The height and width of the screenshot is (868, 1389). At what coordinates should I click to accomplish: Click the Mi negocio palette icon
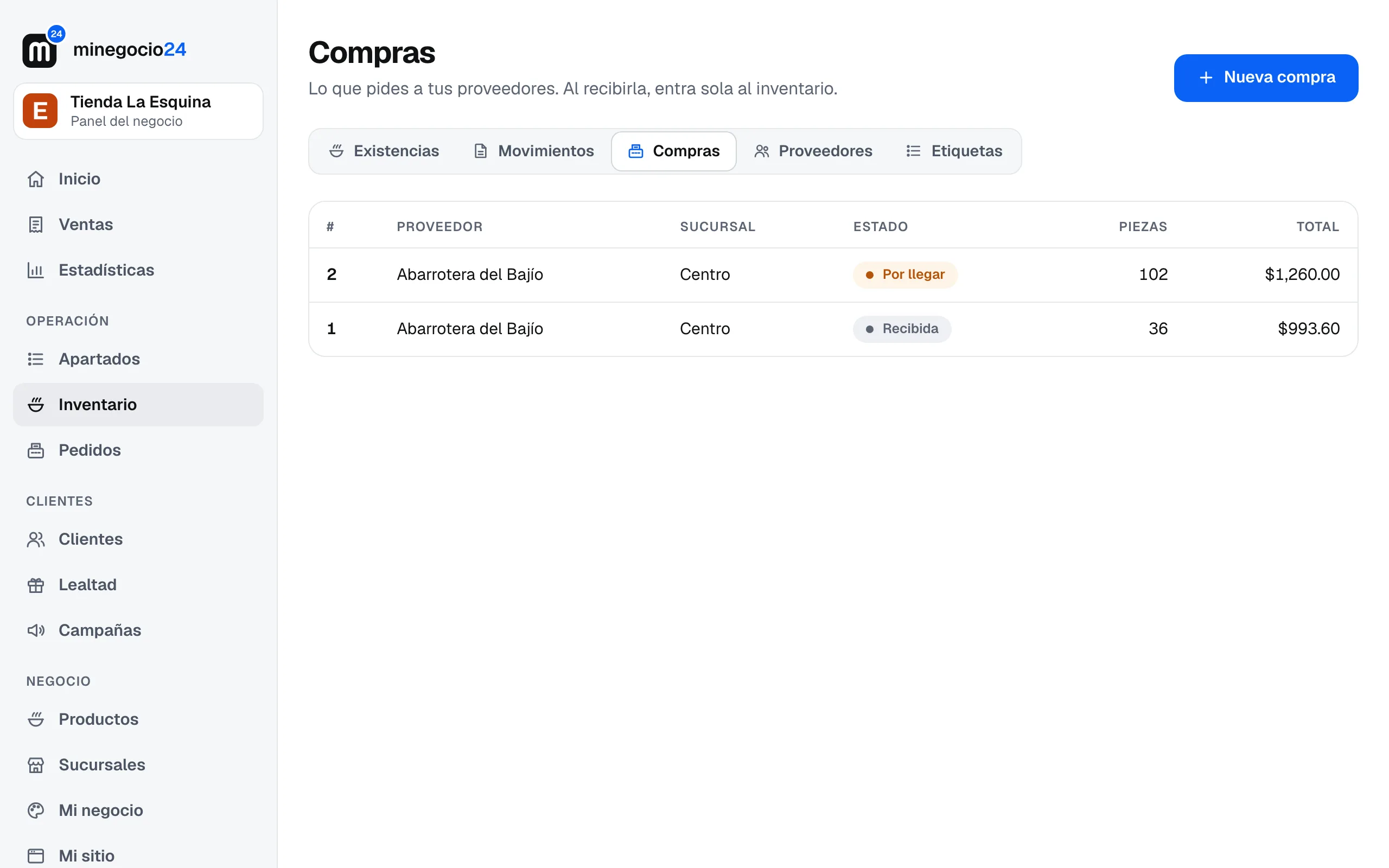(36, 810)
